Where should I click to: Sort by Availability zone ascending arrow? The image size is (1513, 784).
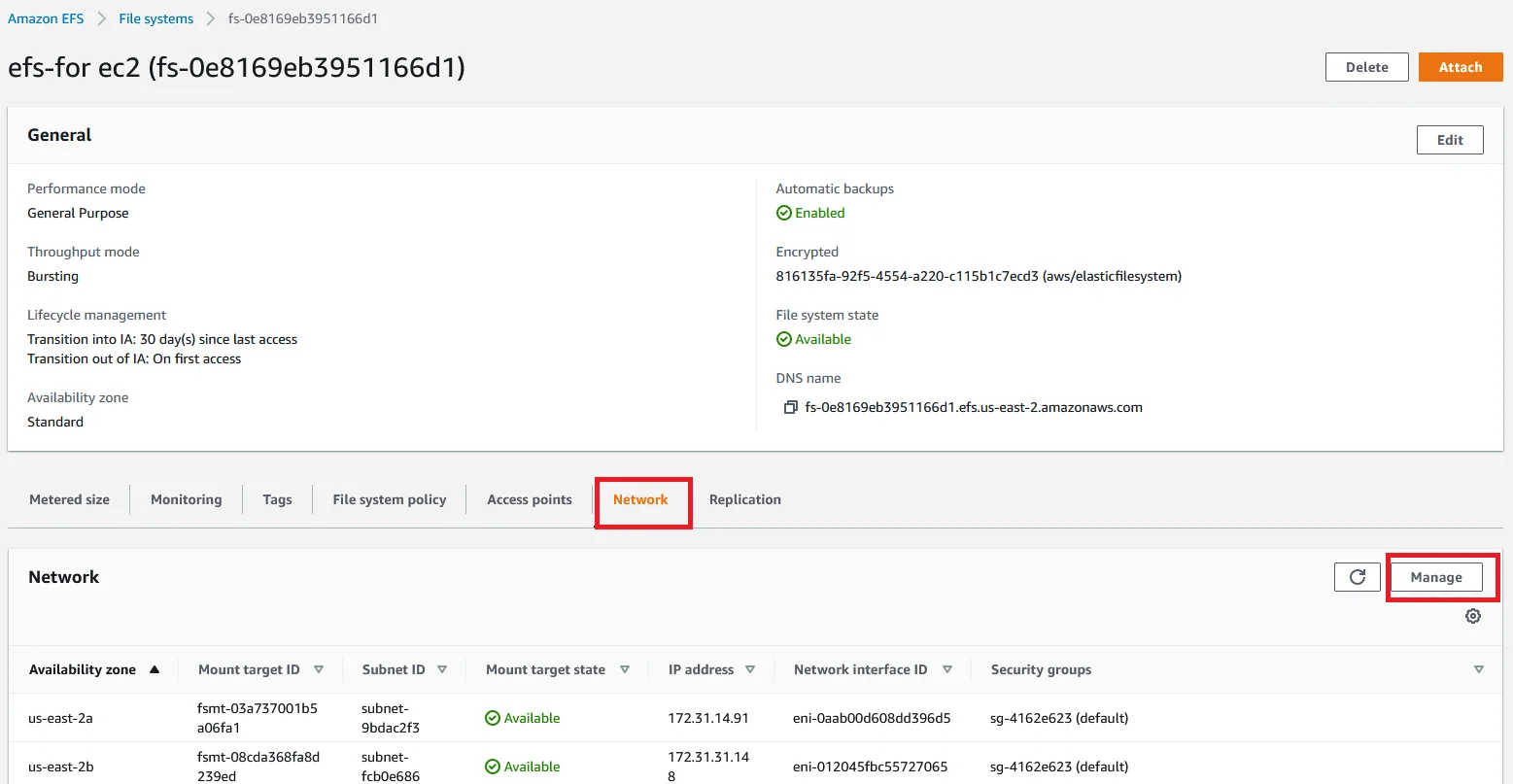pyautogui.click(x=155, y=669)
